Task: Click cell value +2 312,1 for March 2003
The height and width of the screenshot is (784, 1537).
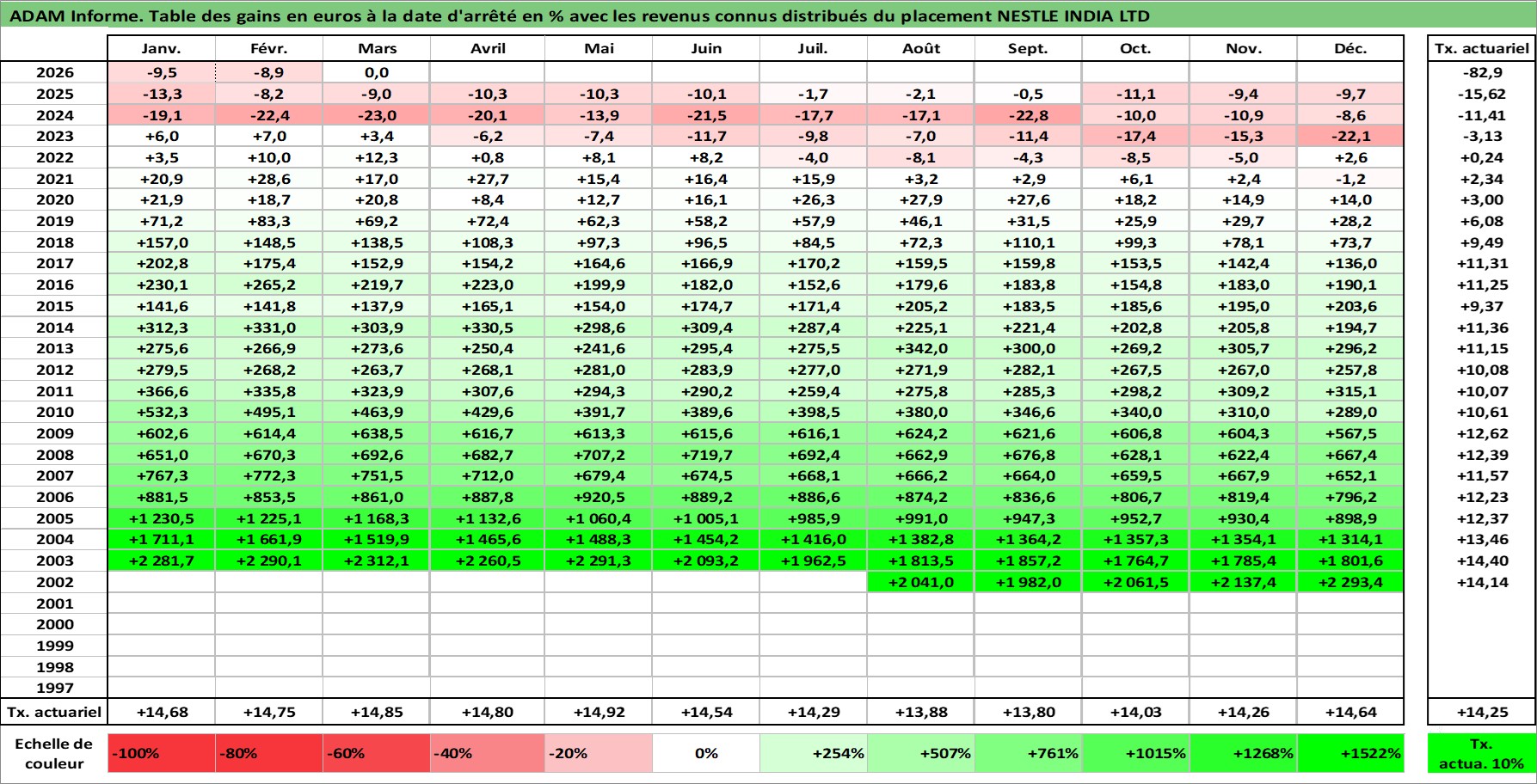Action: pos(377,560)
